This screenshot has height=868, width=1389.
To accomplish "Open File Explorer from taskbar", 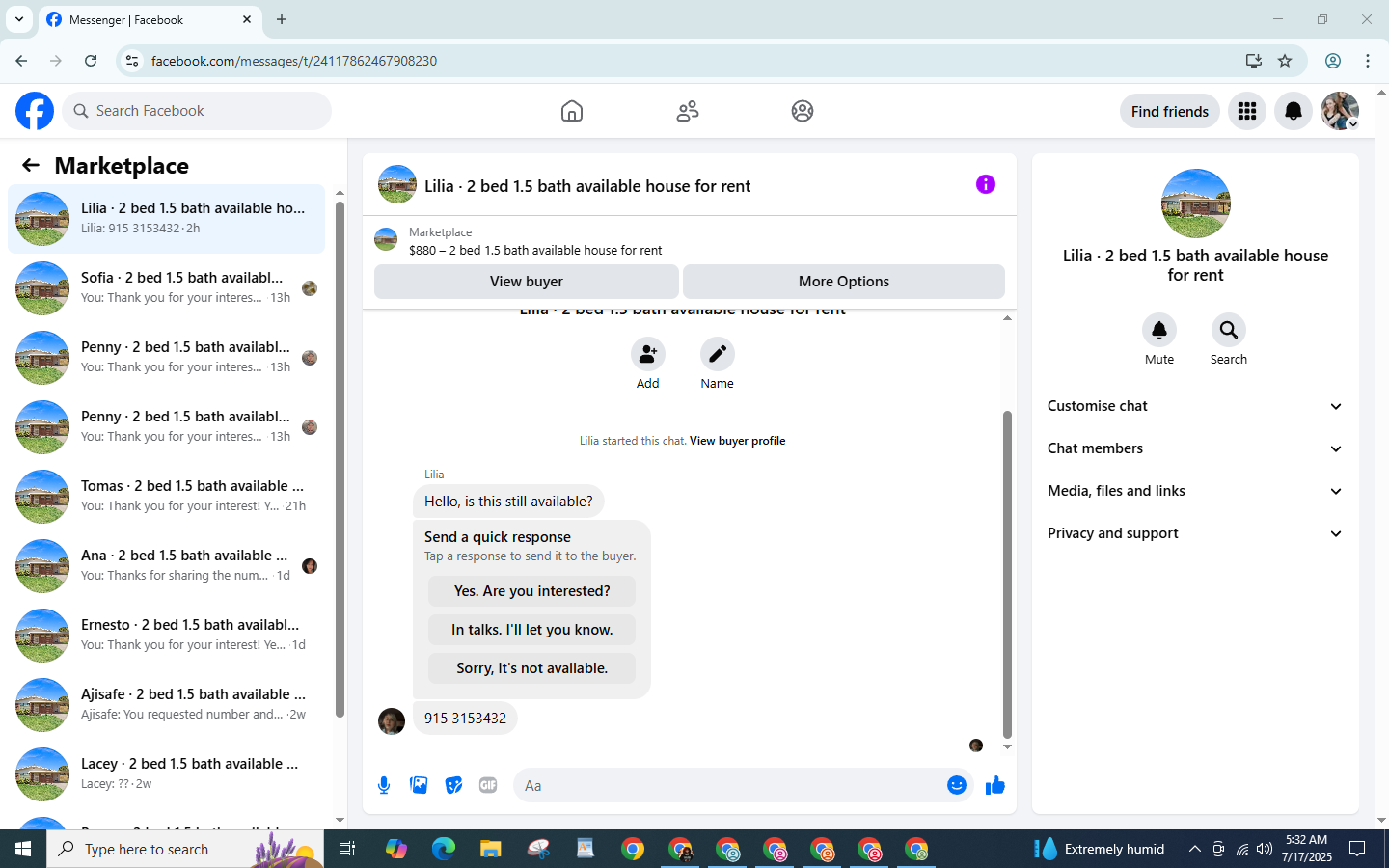I will [x=491, y=849].
